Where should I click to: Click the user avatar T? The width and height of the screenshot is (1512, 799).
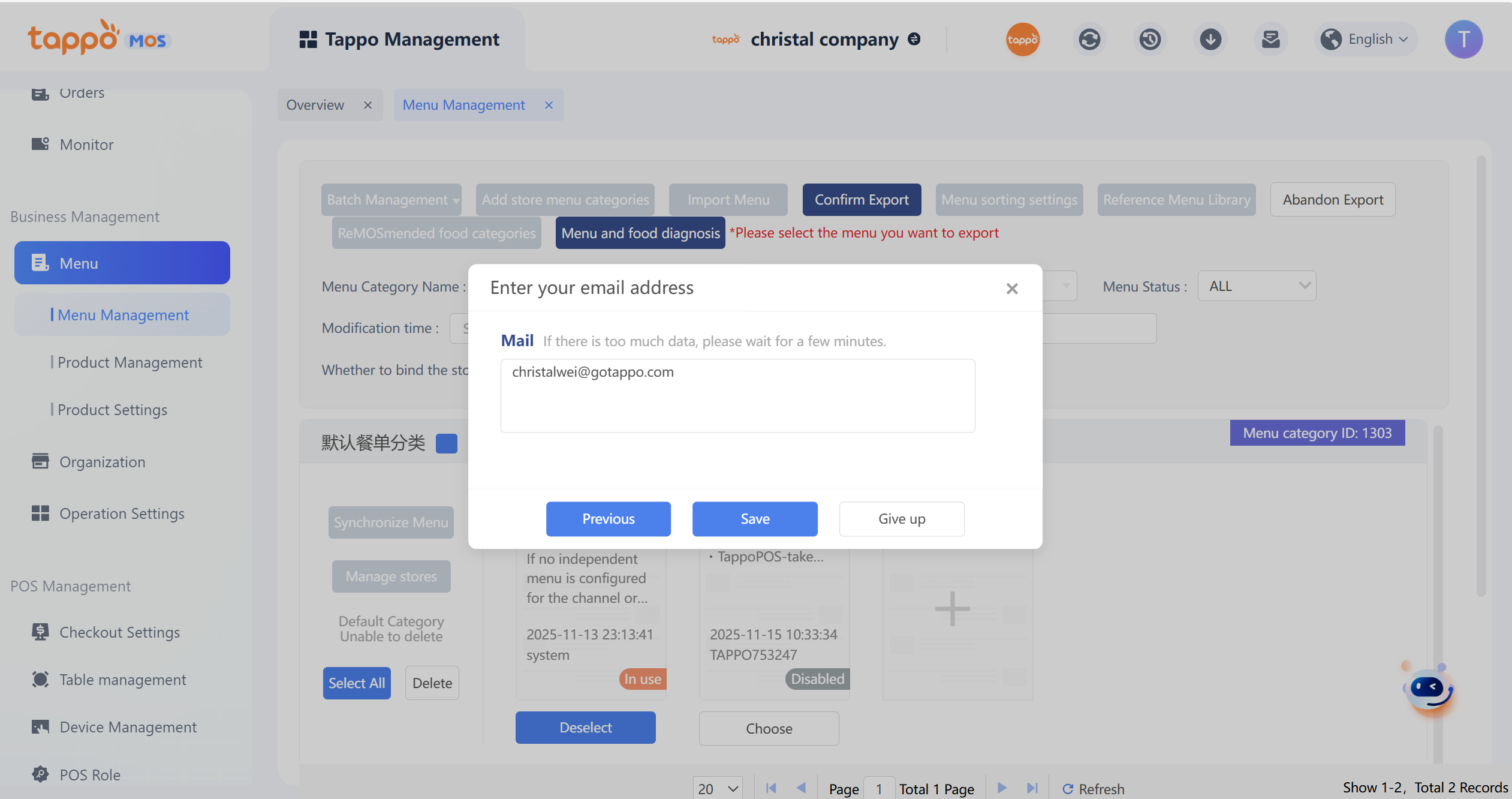[x=1463, y=40]
